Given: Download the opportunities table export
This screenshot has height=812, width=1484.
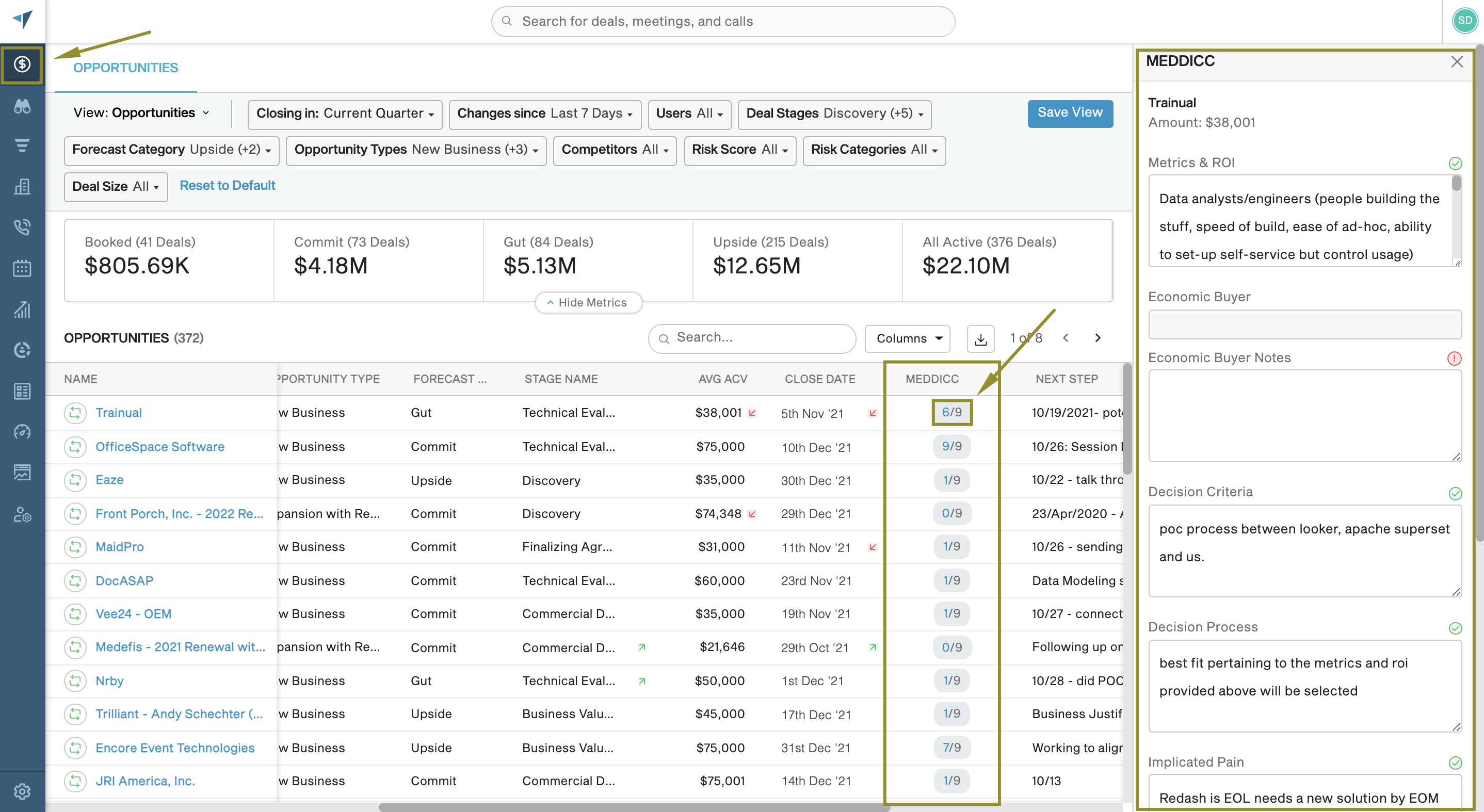Looking at the screenshot, I should tap(980, 338).
